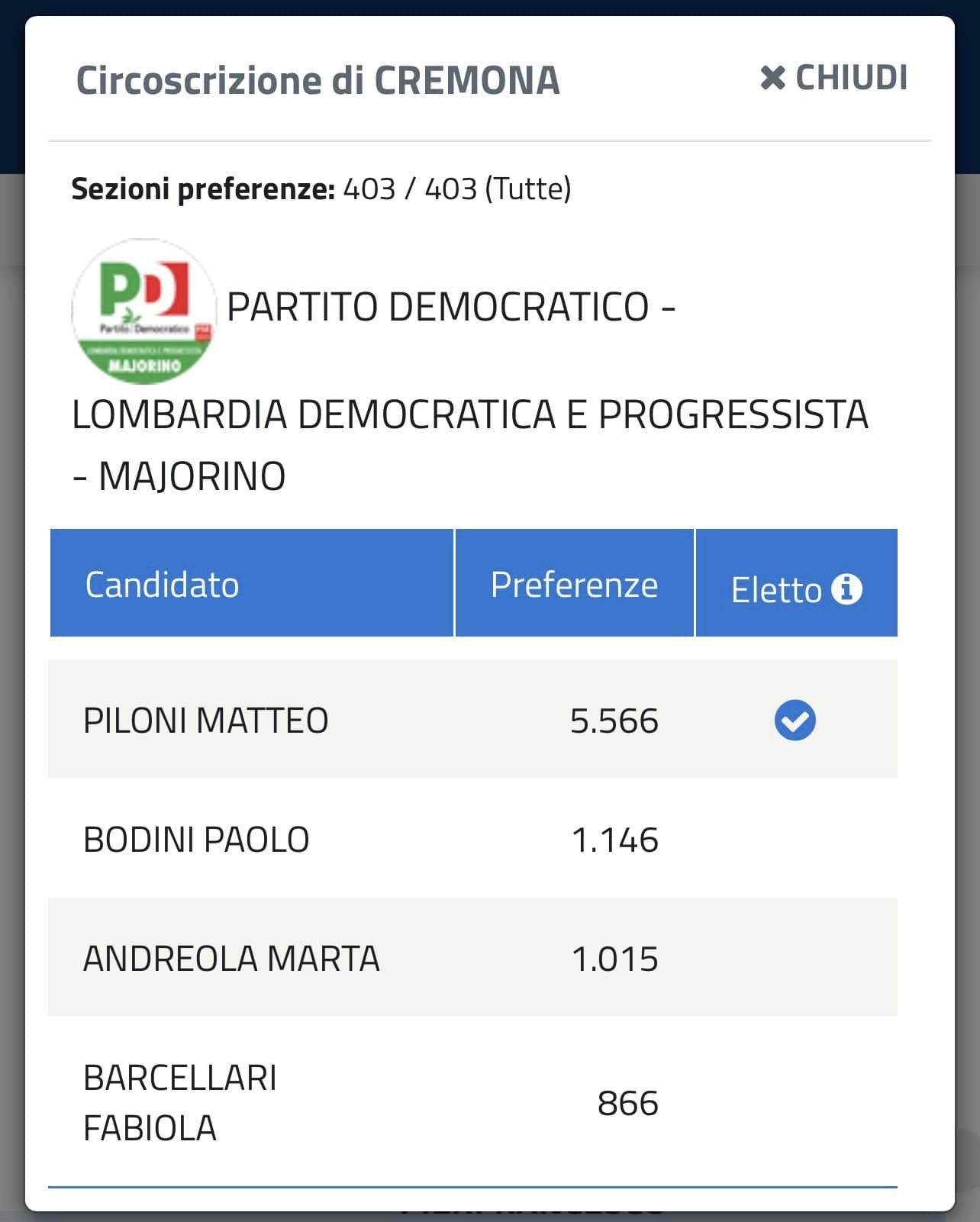
Task: Click the Lombardia Democratica e Progressista text
Action: coord(470,414)
